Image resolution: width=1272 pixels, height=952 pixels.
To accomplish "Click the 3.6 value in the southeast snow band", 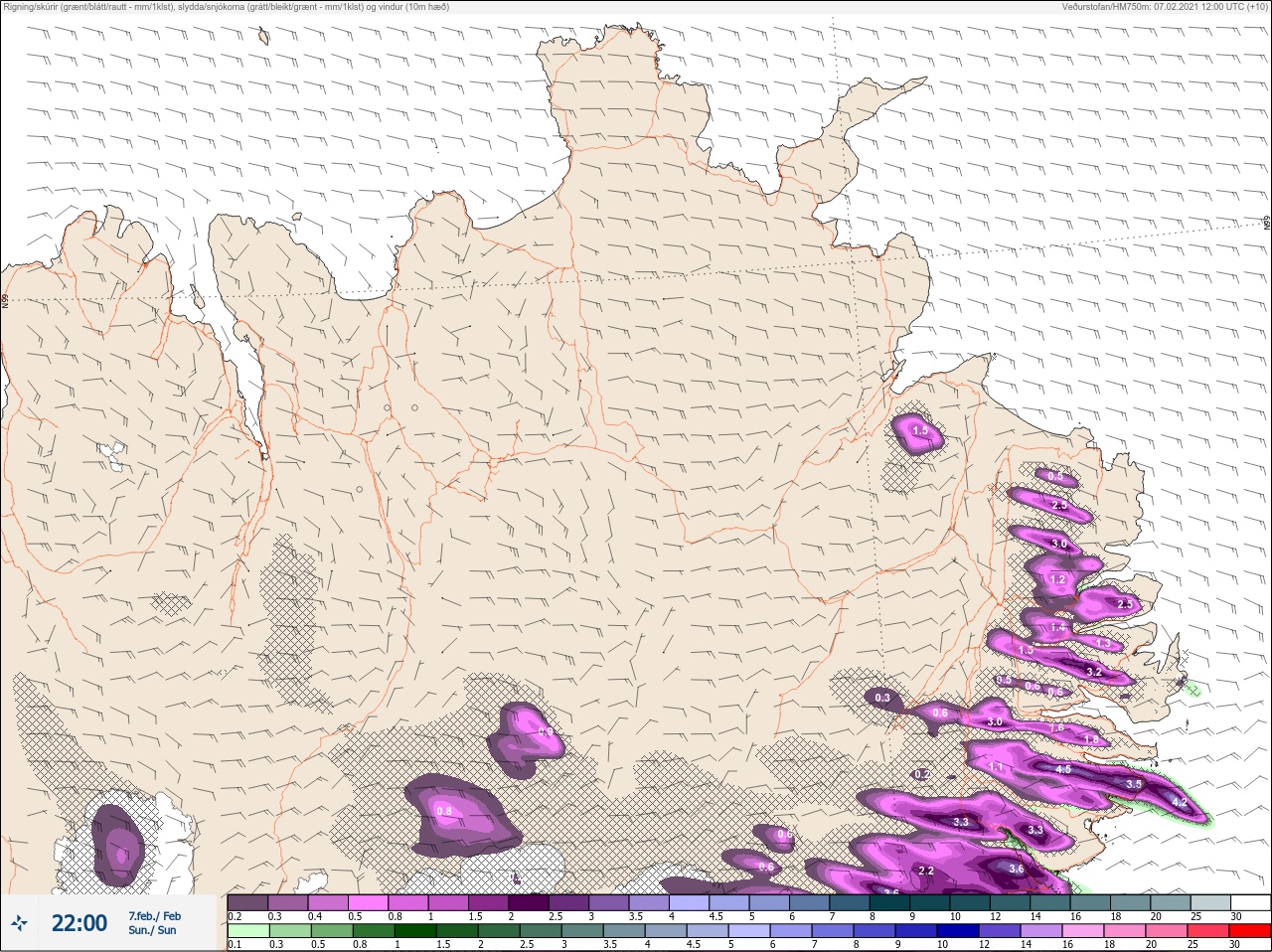I will [x=1016, y=869].
